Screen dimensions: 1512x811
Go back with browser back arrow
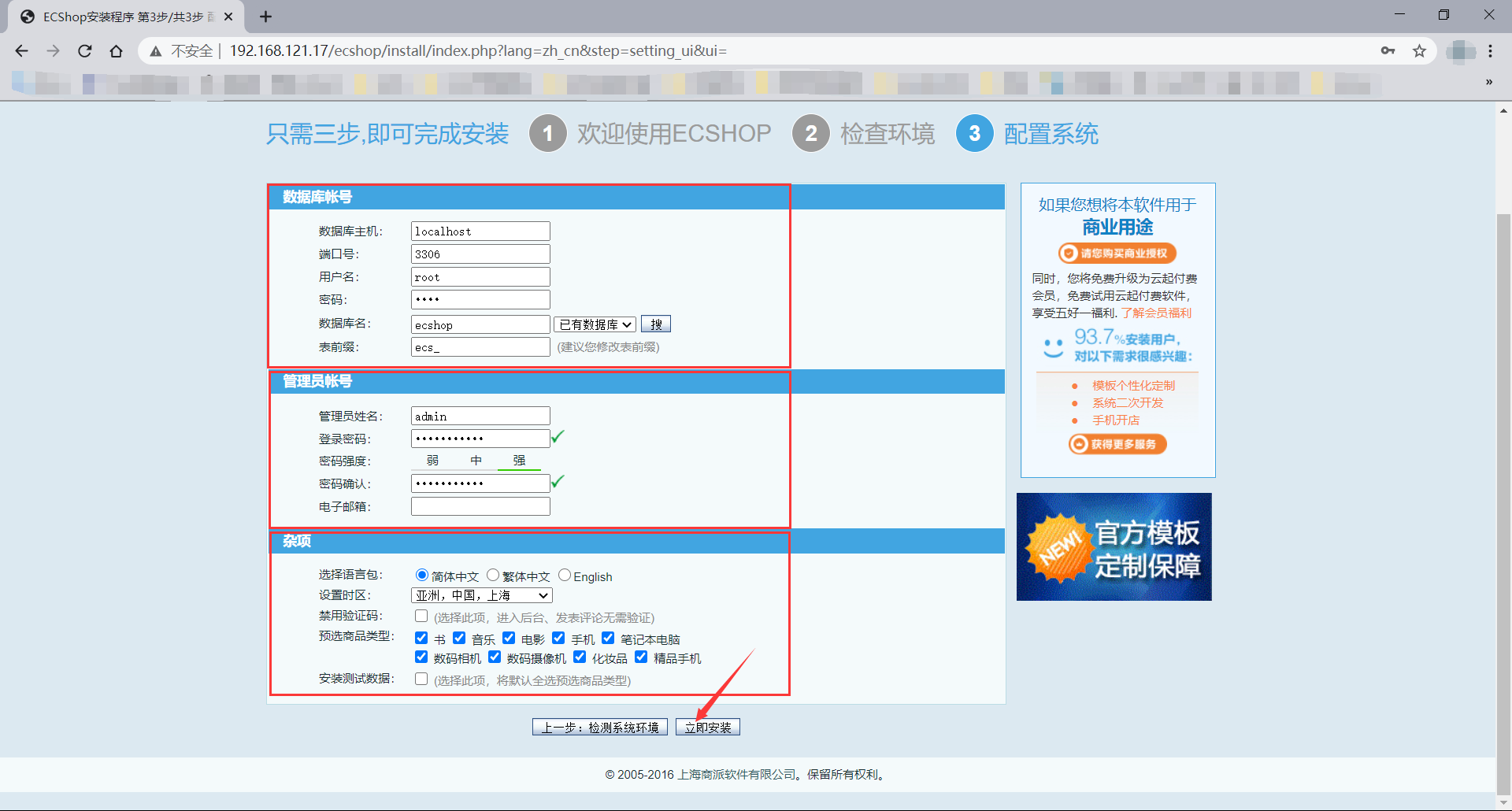point(21,51)
